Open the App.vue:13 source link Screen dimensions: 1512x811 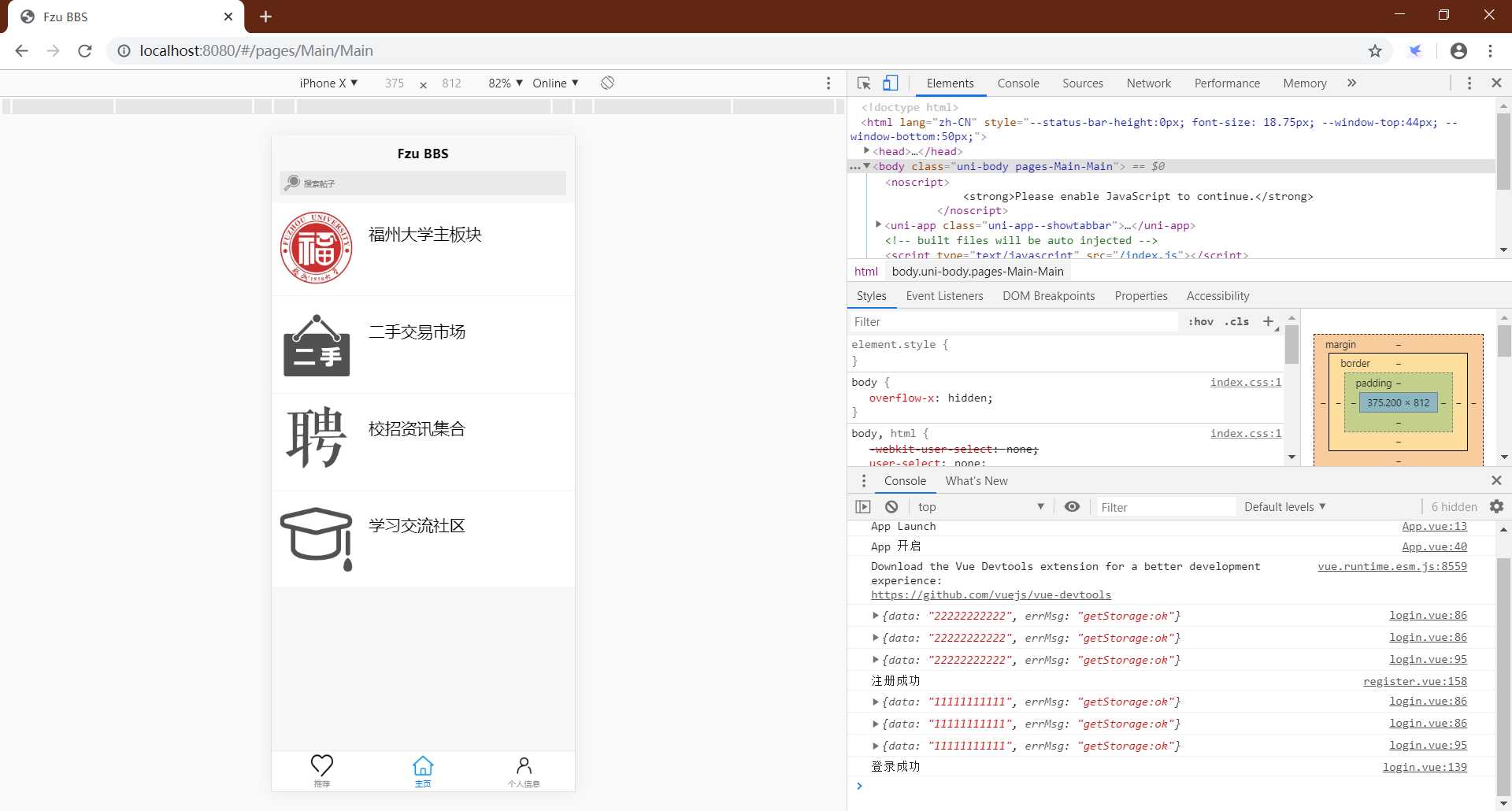[x=1434, y=526]
